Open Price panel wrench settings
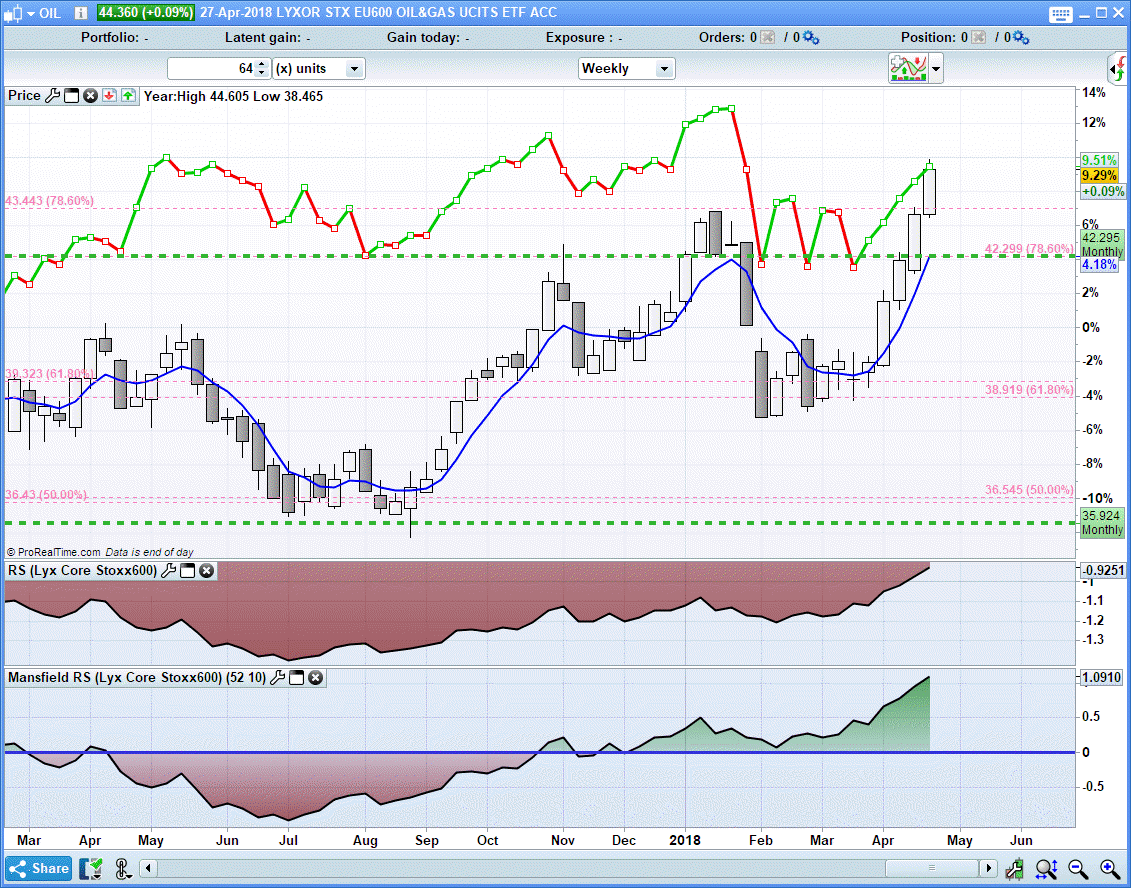This screenshot has width=1131, height=888. point(53,96)
